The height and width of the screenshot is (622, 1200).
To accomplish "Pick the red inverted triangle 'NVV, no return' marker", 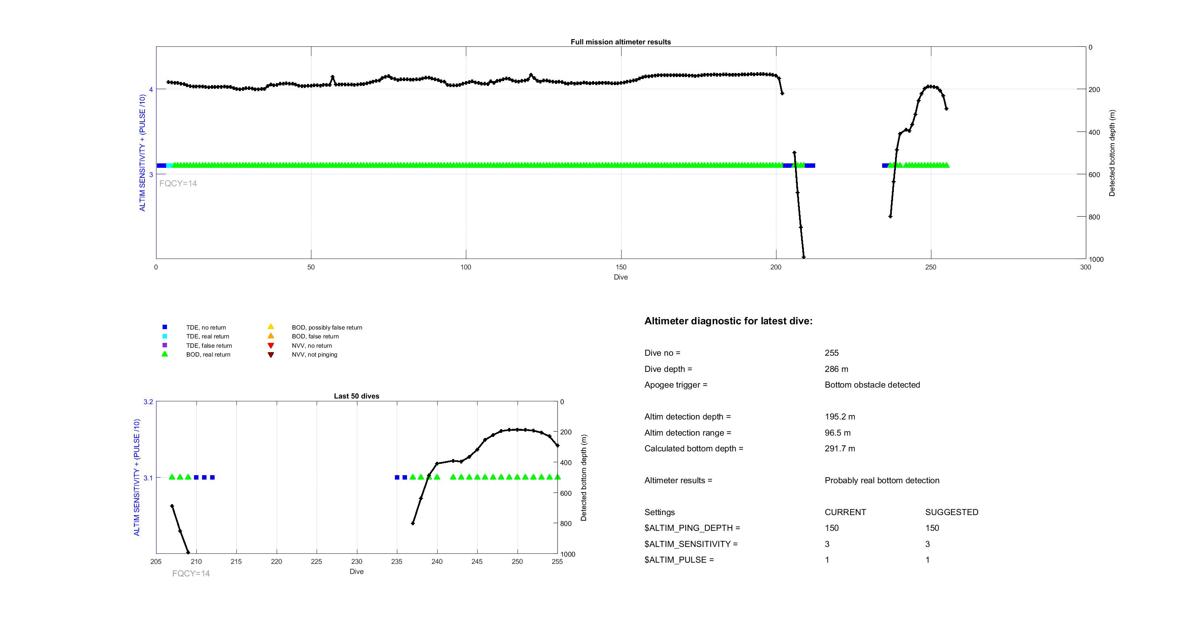I will tap(270, 345).
